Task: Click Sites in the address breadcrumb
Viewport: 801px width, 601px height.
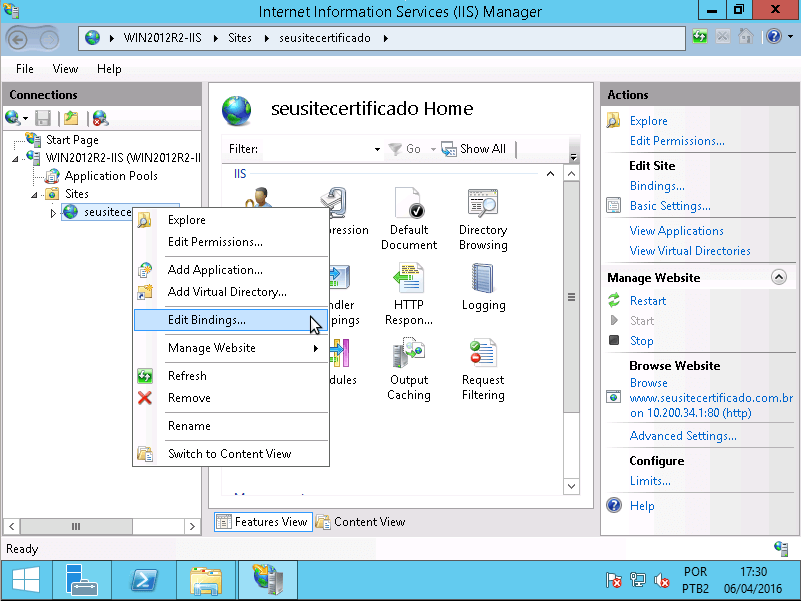Action: [x=240, y=38]
